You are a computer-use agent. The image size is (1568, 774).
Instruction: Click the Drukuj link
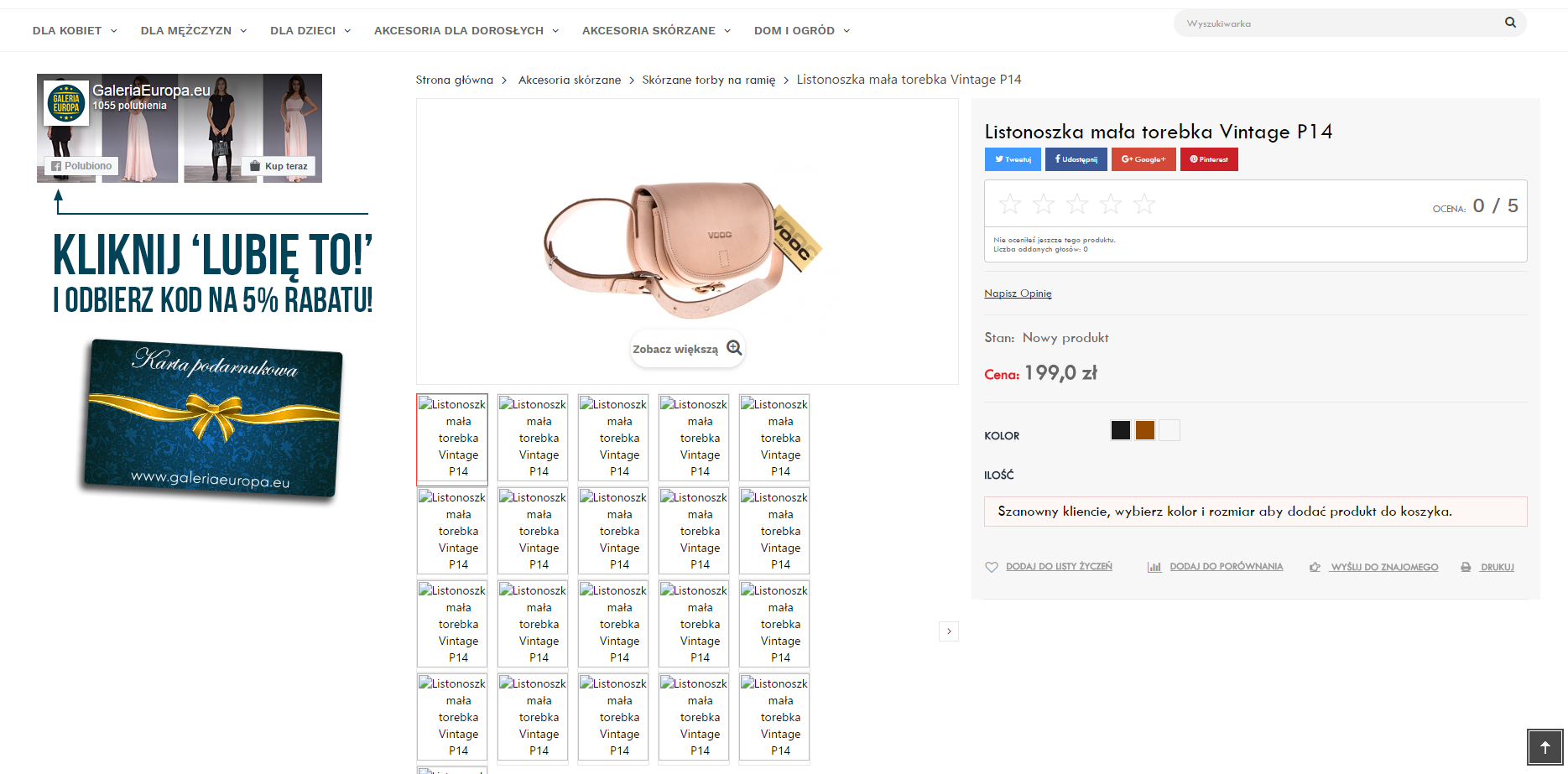click(1497, 567)
